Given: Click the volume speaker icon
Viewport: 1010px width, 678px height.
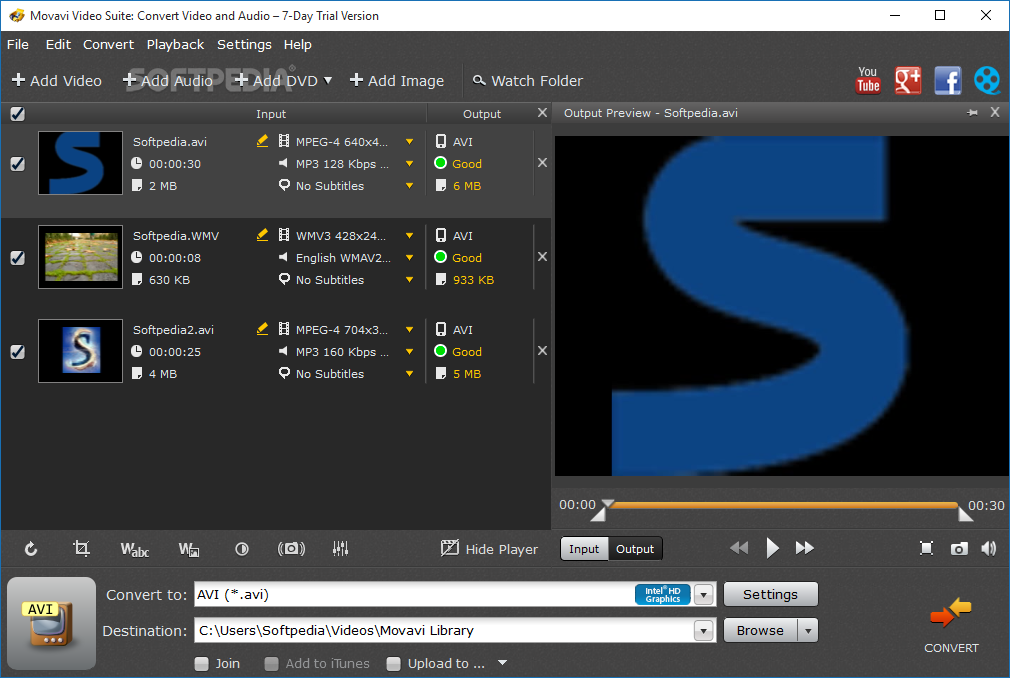Looking at the screenshot, I should pyautogui.click(x=989, y=549).
